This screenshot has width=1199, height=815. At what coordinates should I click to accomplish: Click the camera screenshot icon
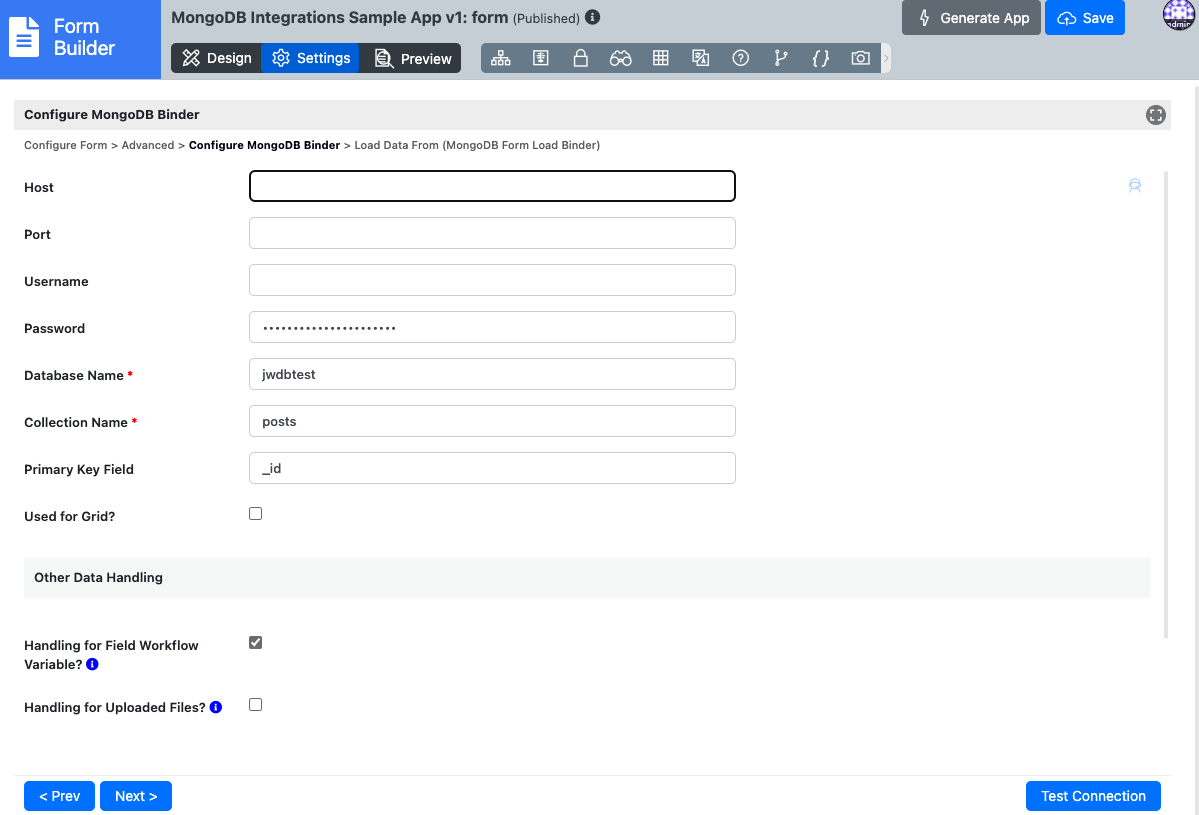click(x=860, y=58)
